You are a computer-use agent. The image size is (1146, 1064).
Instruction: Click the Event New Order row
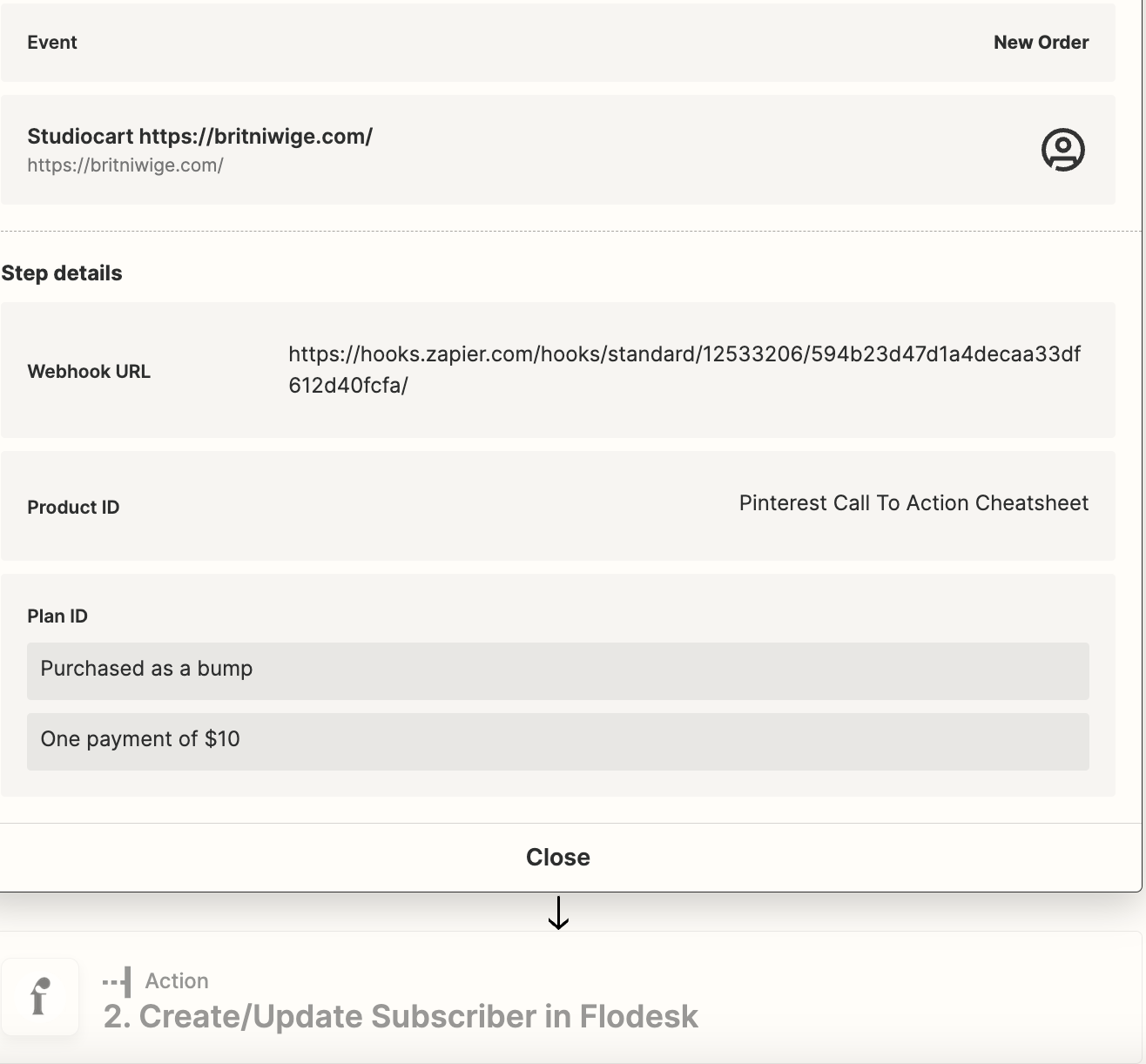pyautogui.click(x=557, y=43)
